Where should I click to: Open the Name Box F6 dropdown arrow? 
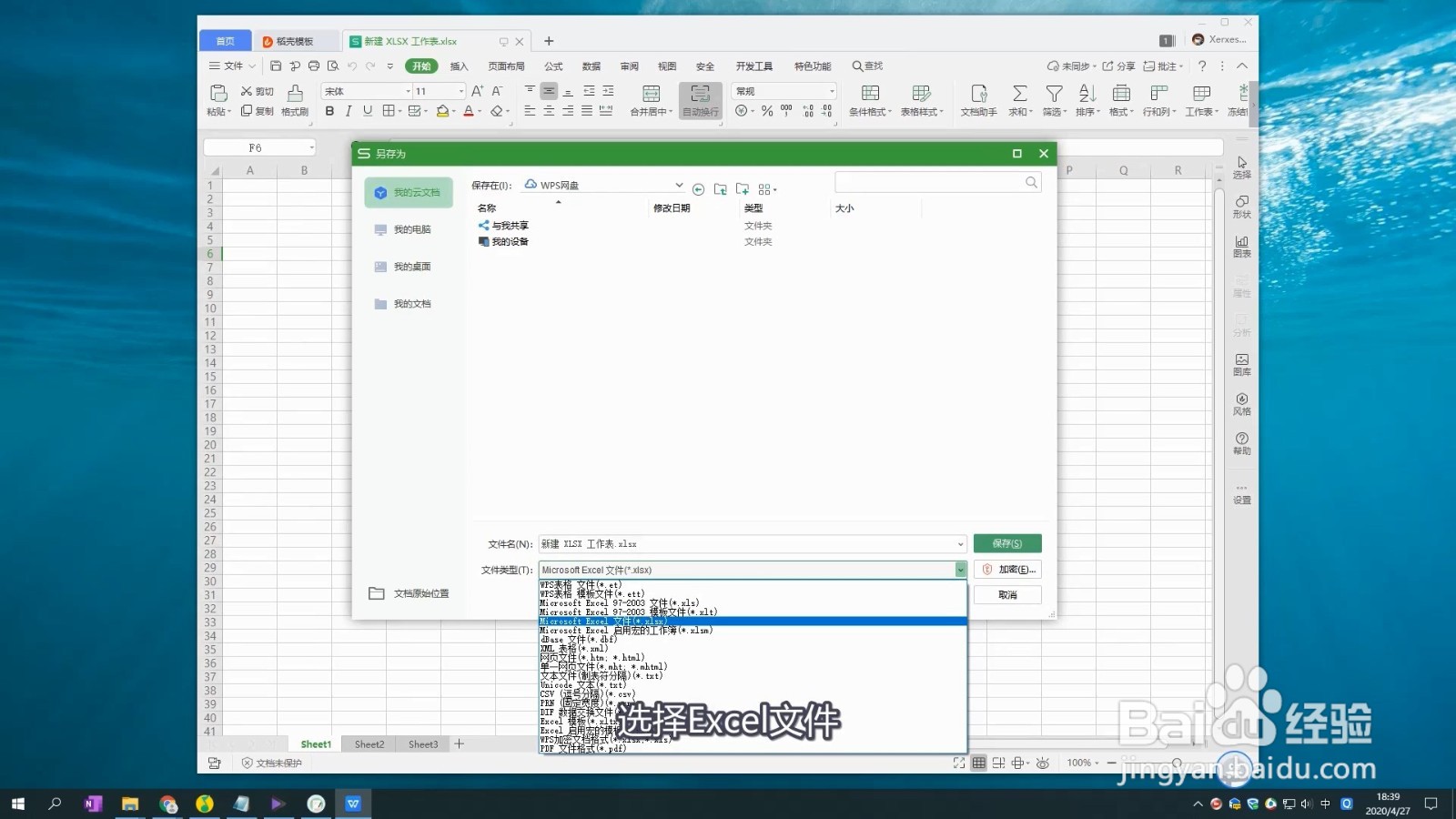311,147
